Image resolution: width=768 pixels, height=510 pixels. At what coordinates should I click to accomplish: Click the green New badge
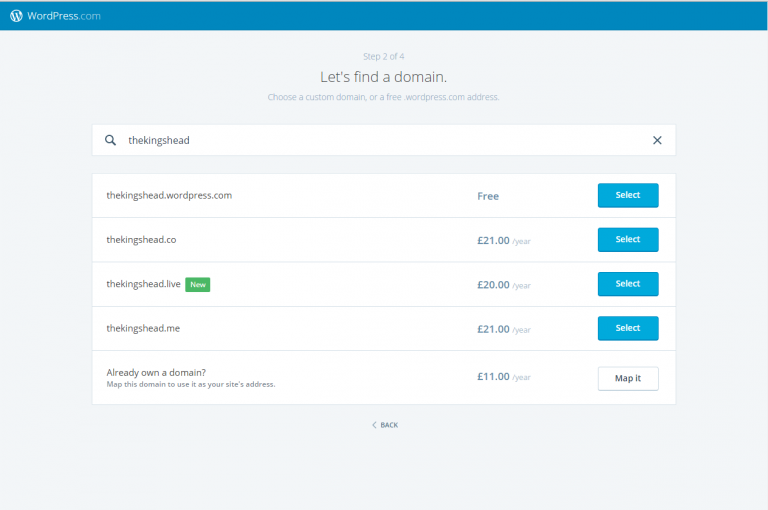[x=197, y=285]
